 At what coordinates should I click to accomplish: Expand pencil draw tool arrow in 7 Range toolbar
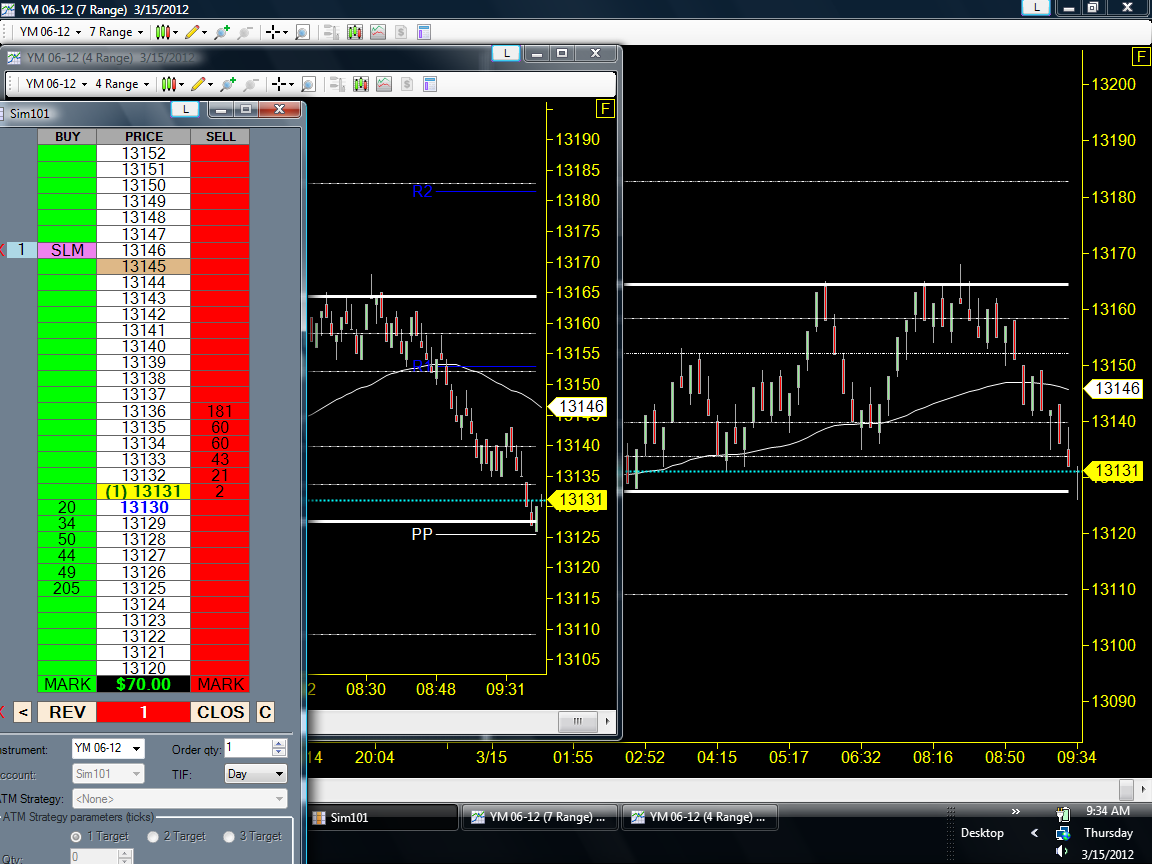(x=204, y=32)
